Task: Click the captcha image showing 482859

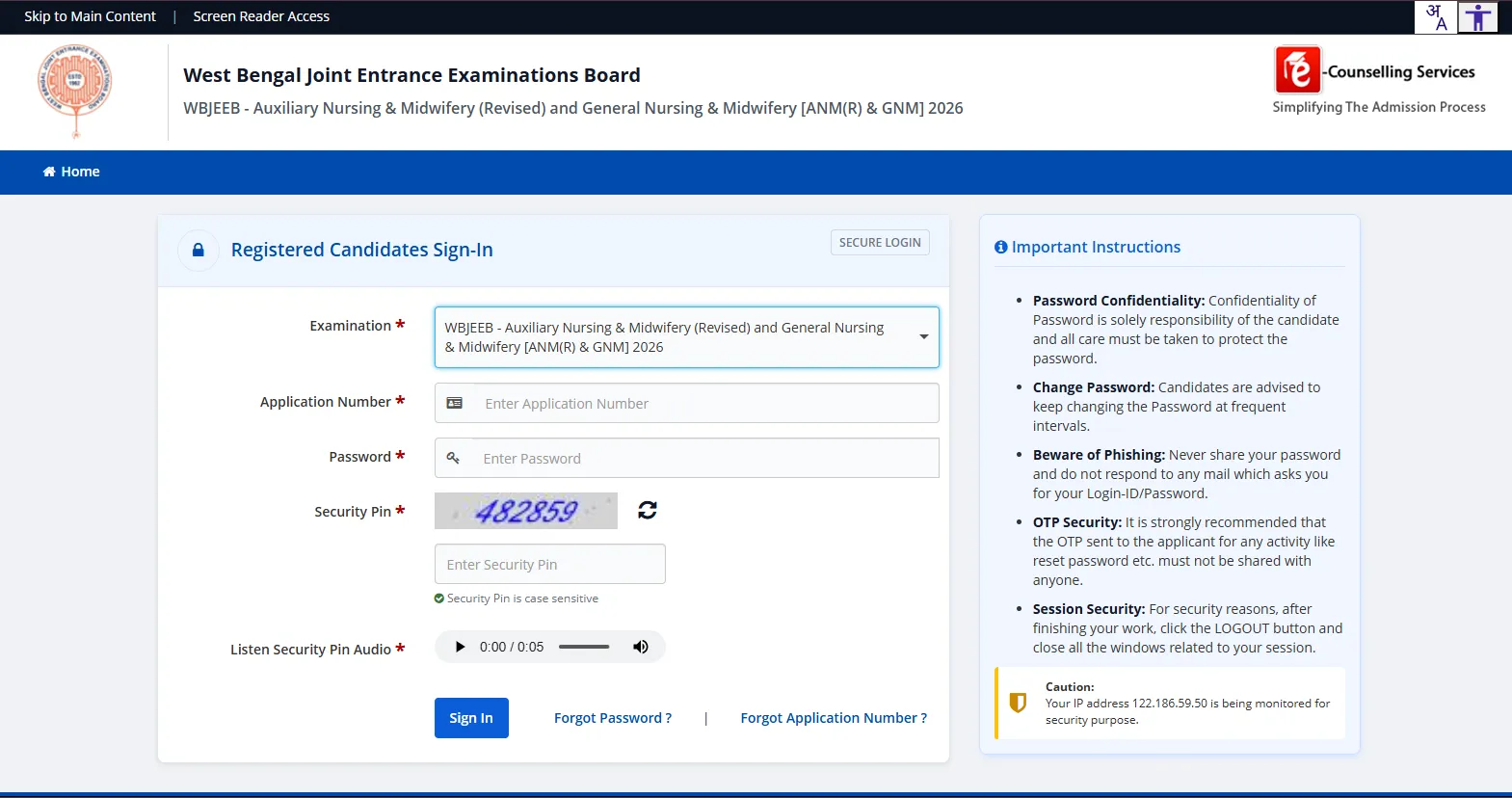Action: pos(526,511)
